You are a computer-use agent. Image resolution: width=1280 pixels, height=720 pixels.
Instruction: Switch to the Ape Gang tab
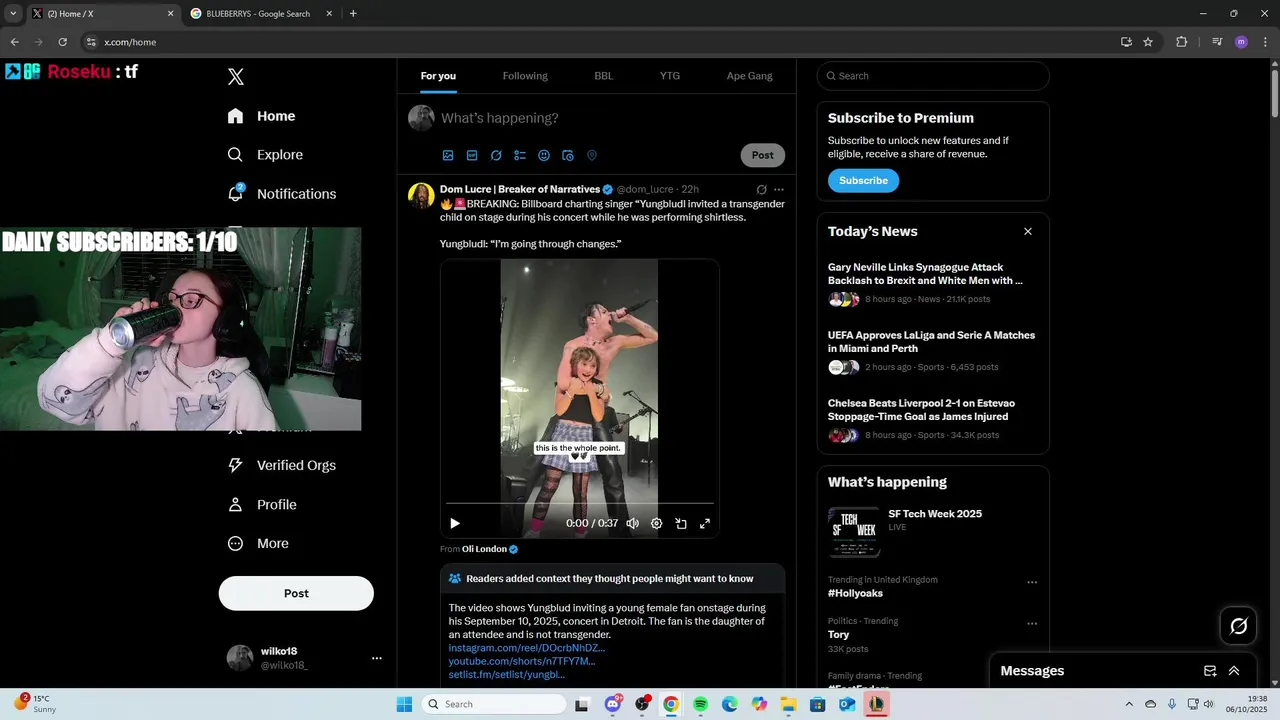point(749,76)
